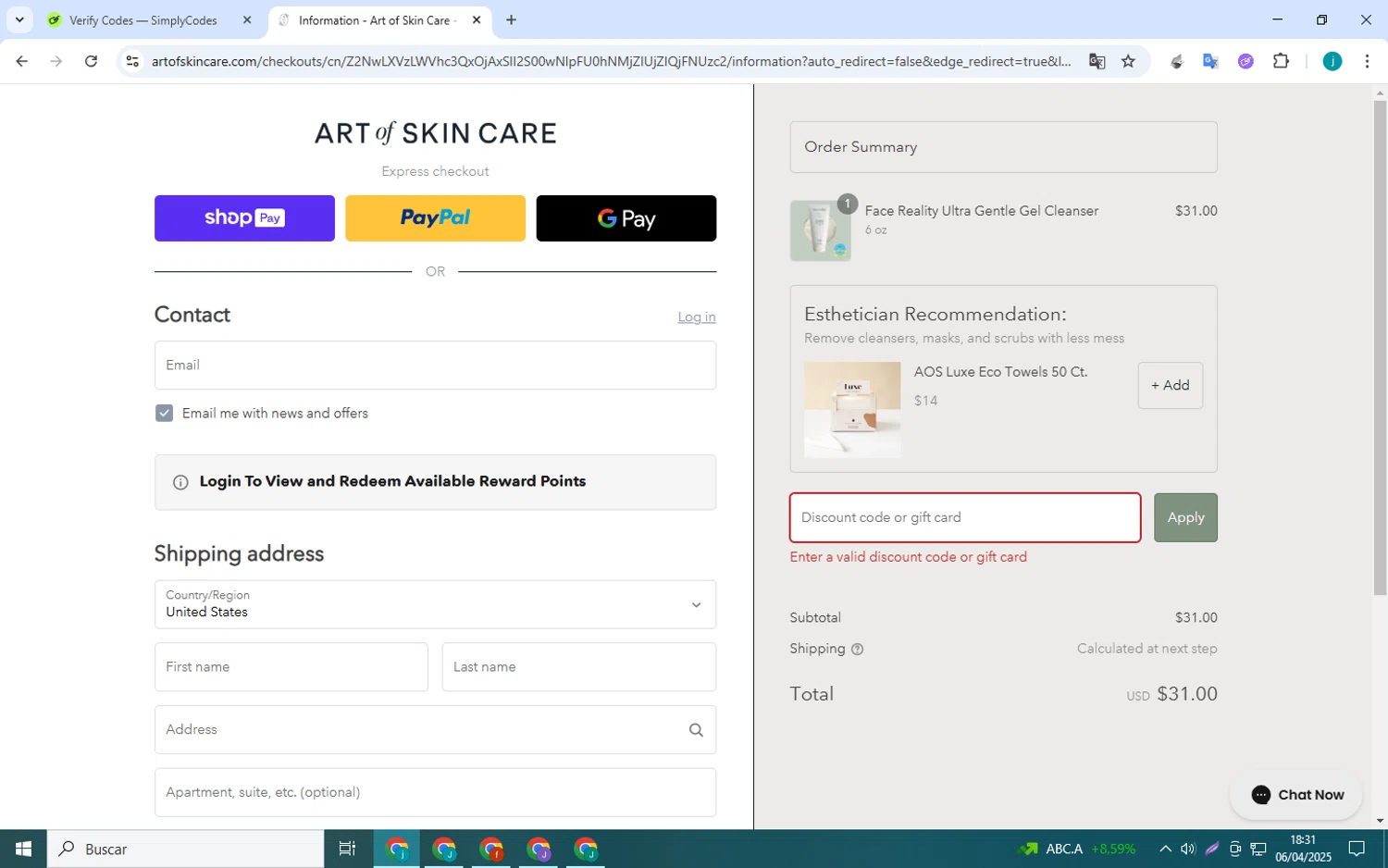The width and height of the screenshot is (1388, 868).
Task: Click the page vertical scrollbar
Action: pyautogui.click(x=1380, y=347)
